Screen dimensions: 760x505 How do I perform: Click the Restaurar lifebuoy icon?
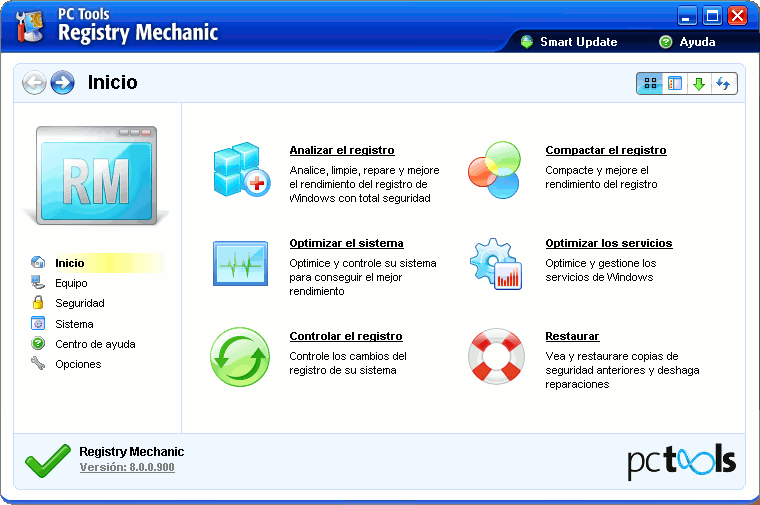(x=496, y=356)
